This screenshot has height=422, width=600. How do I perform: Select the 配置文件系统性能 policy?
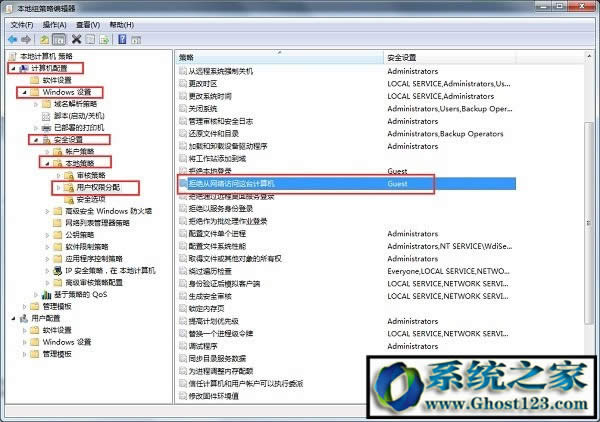[217, 246]
